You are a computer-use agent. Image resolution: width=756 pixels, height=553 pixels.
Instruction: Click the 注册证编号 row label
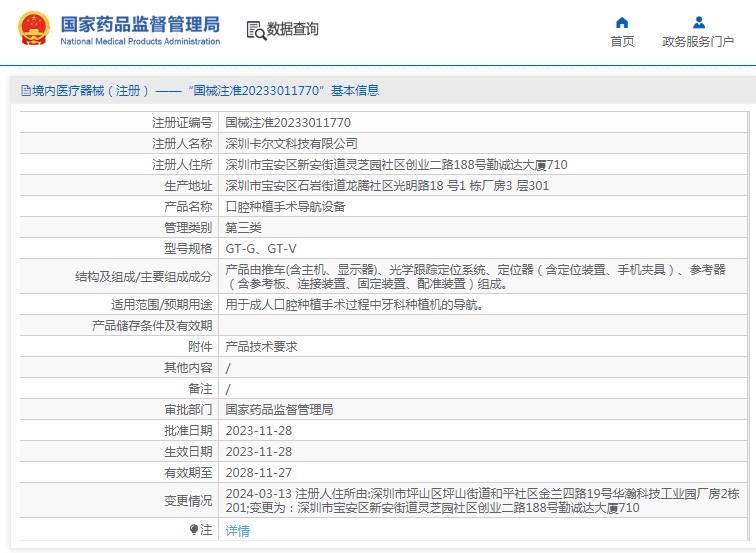pyautogui.click(x=182, y=122)
